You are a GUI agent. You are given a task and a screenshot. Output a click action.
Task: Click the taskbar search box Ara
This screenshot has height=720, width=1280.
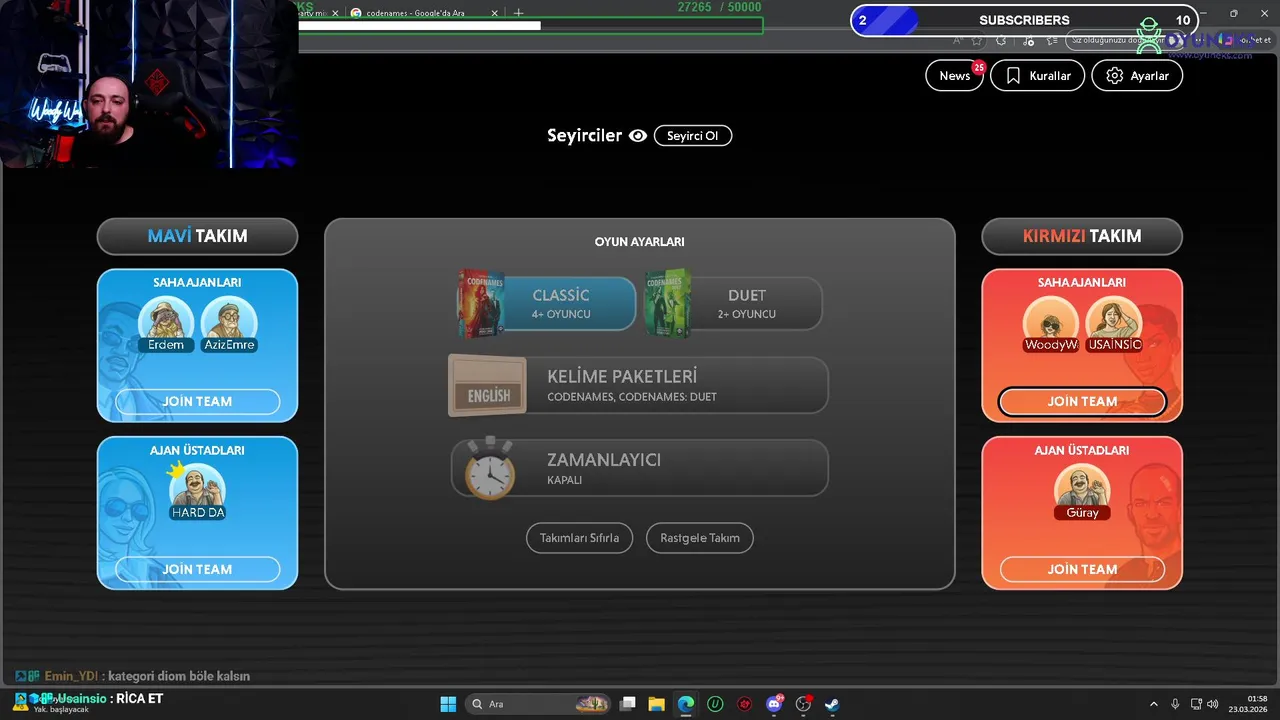pos(540,704)
